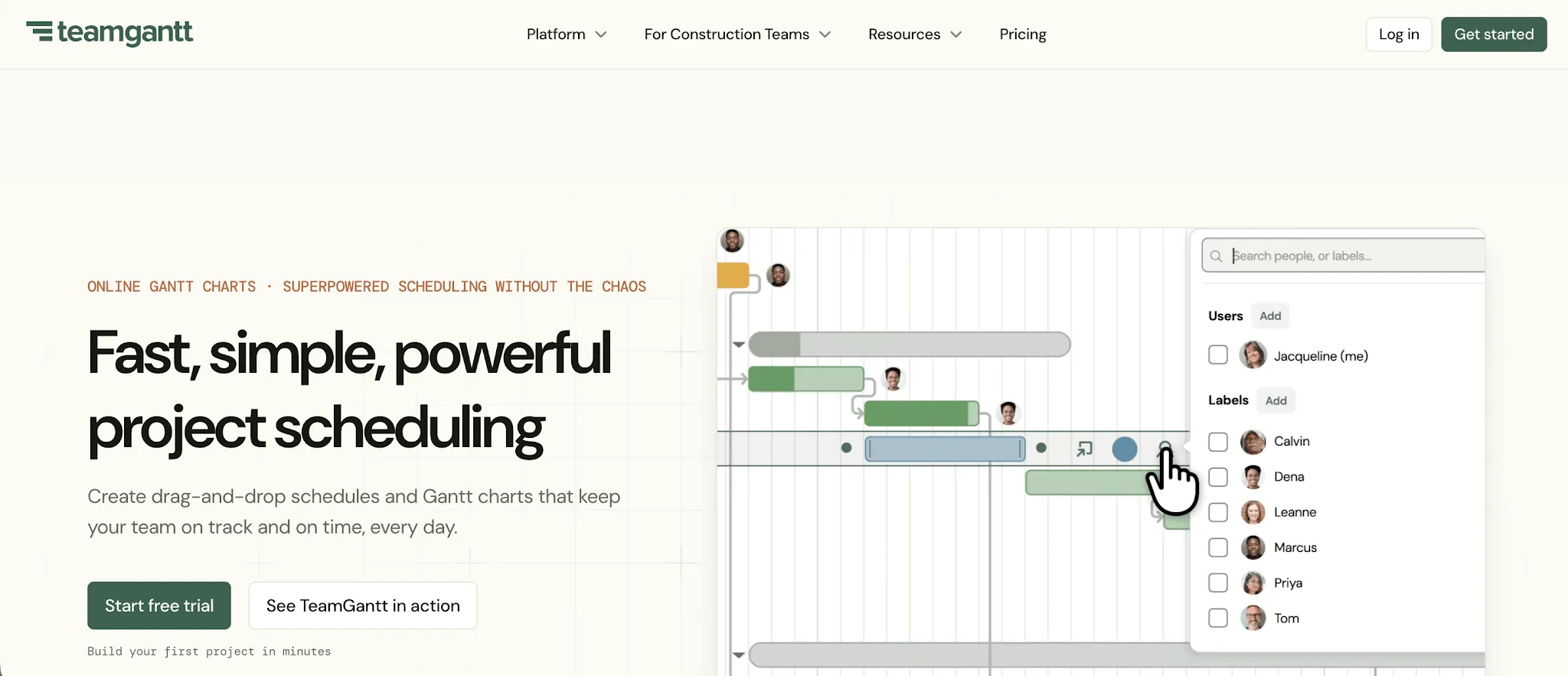Click Marcus's avatar photo
The image size is (1568, 676).
click(x=1253, y=547)
